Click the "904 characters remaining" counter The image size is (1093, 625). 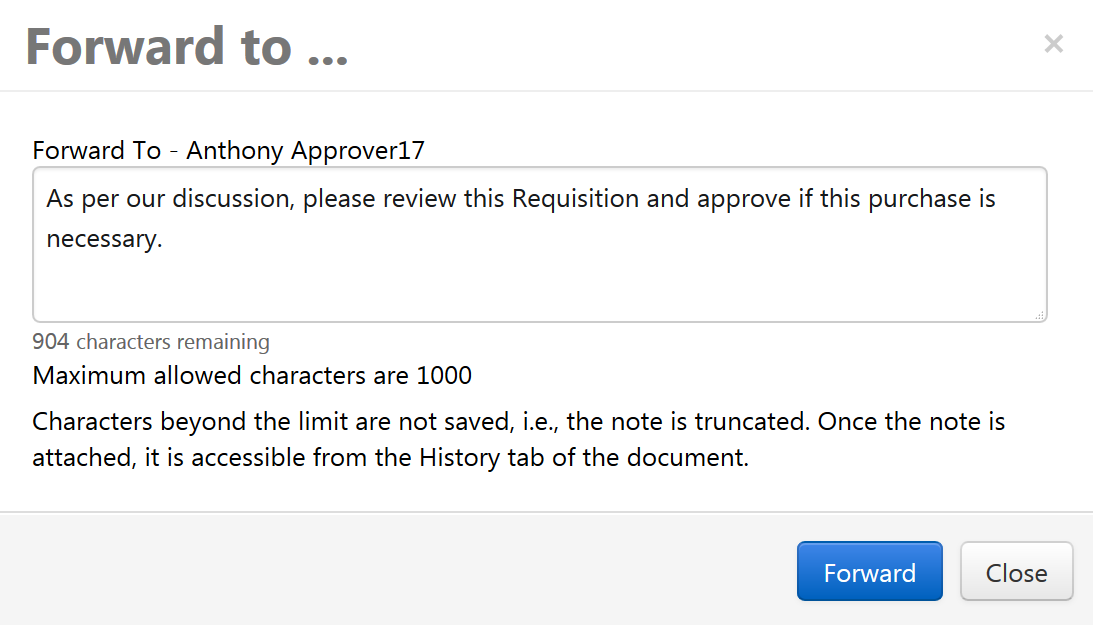(x=151, y=342)
